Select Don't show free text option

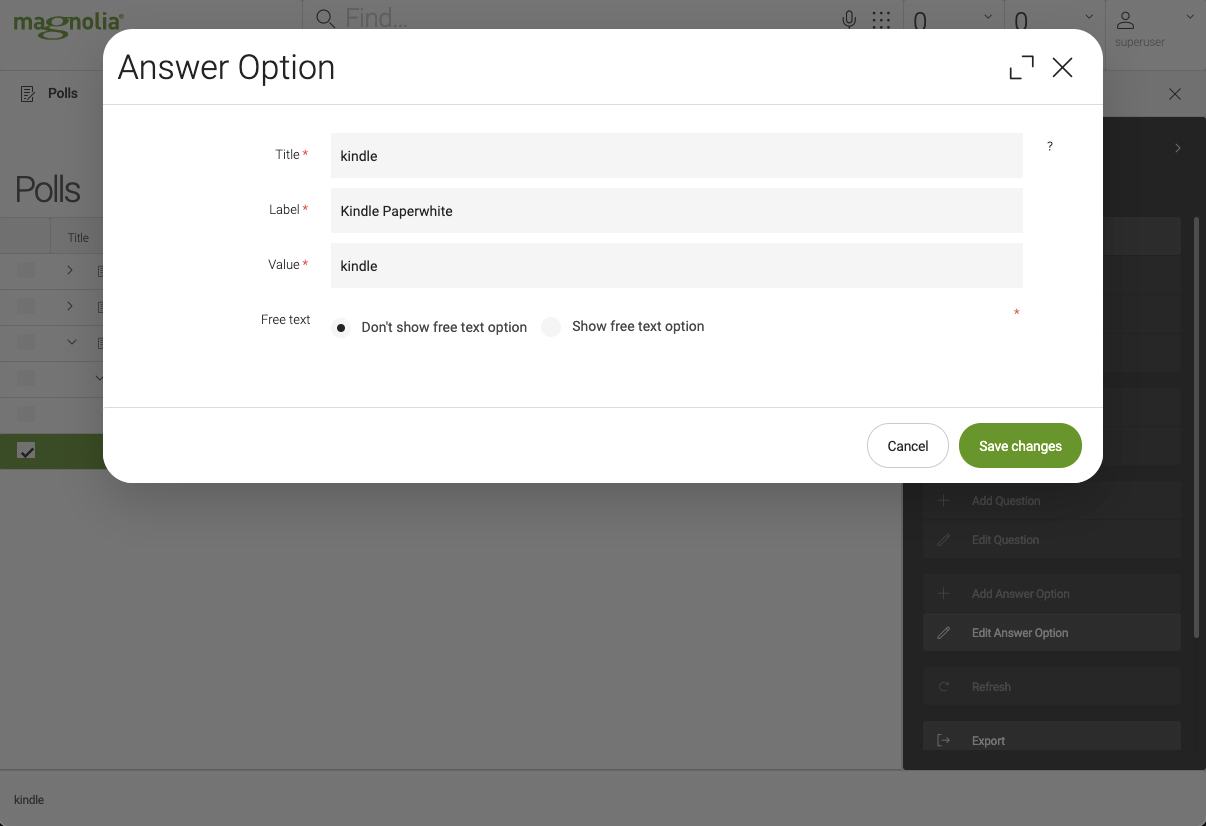(x=340, y=327)
